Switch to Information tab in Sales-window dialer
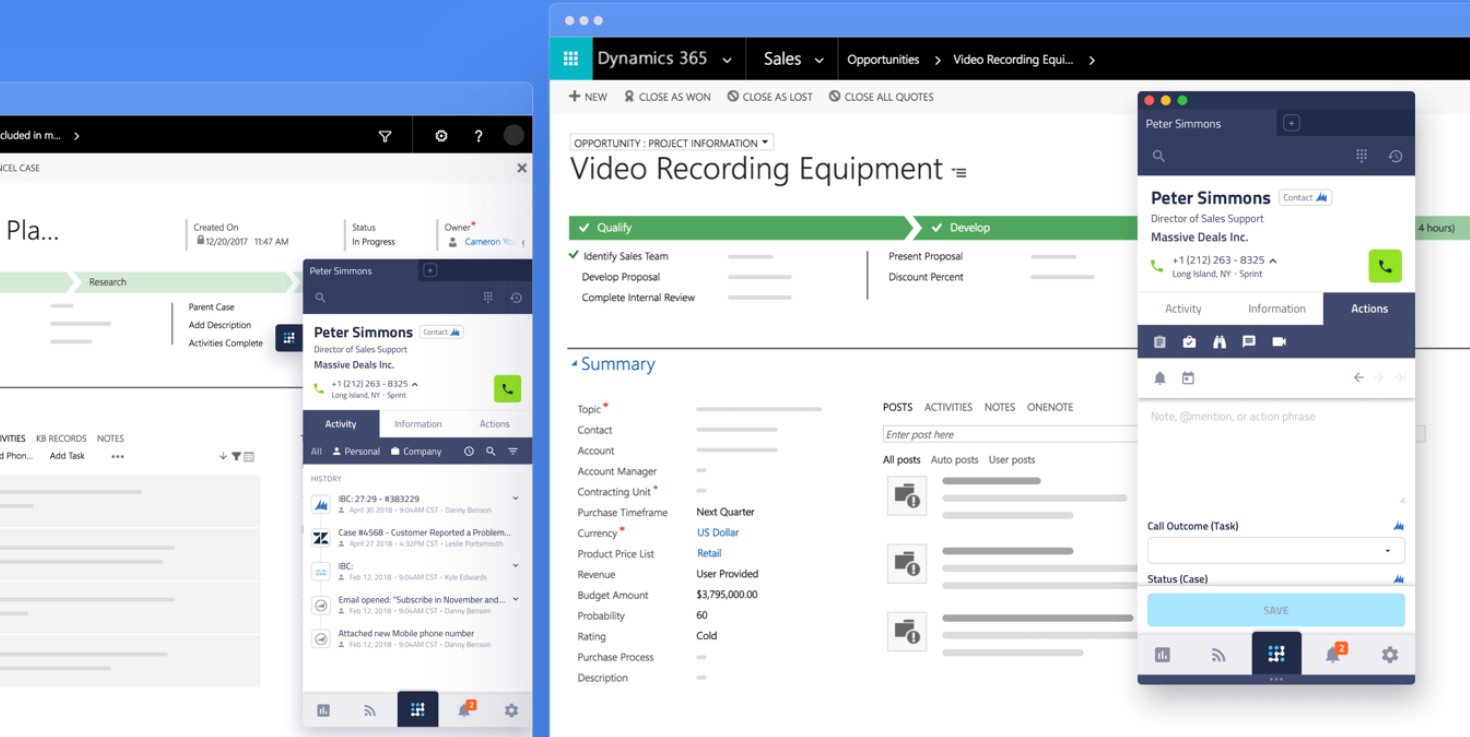 tap(1277, 309)
